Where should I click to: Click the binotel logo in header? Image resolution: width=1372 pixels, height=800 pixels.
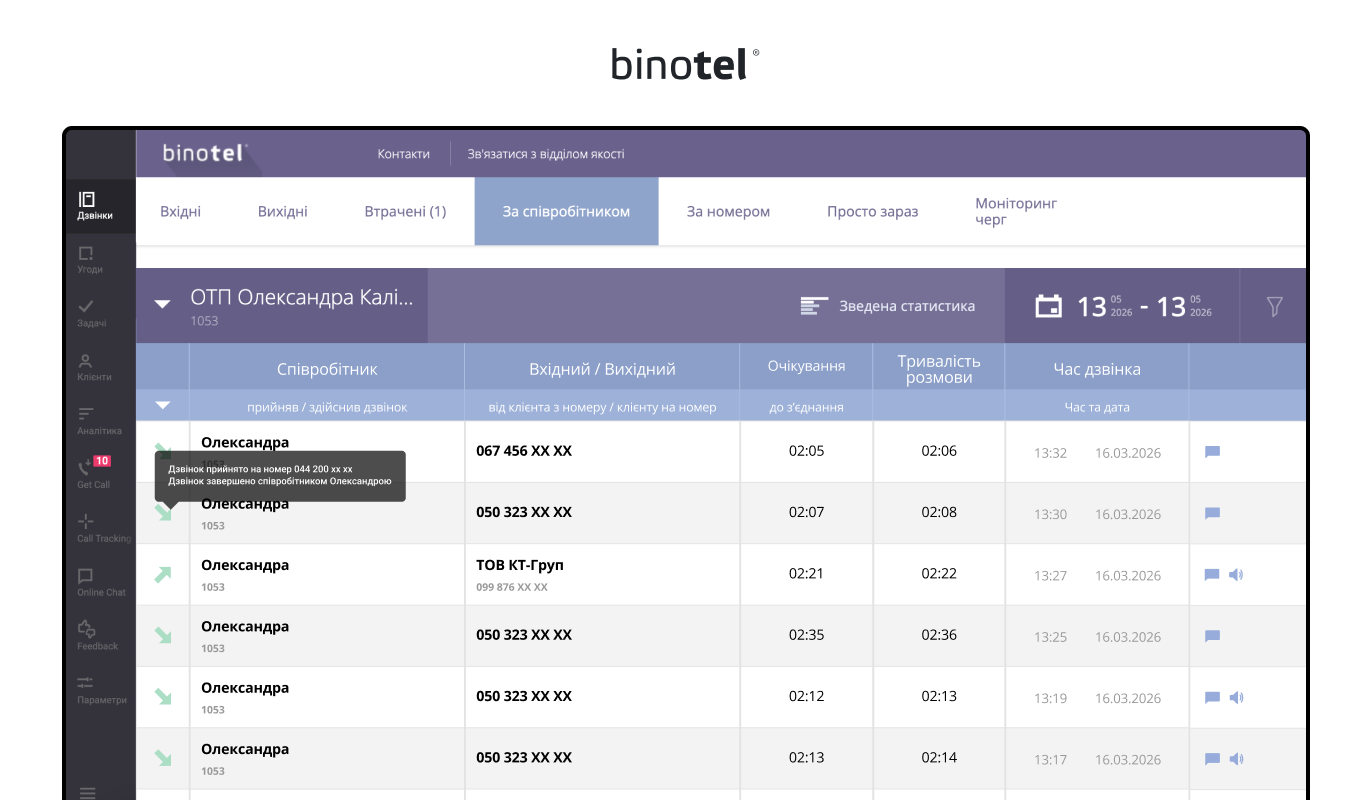pyautogui.click(x=205, y=153)
